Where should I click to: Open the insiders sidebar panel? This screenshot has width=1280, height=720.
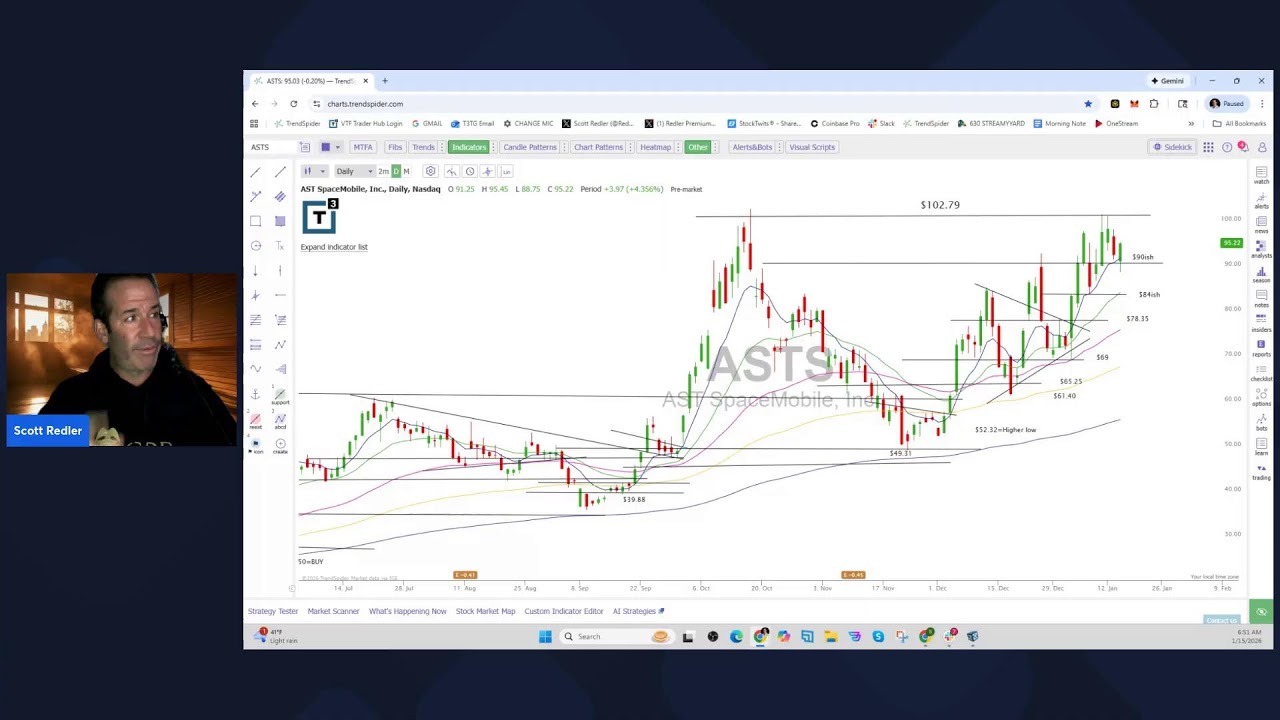point(1261,323)
